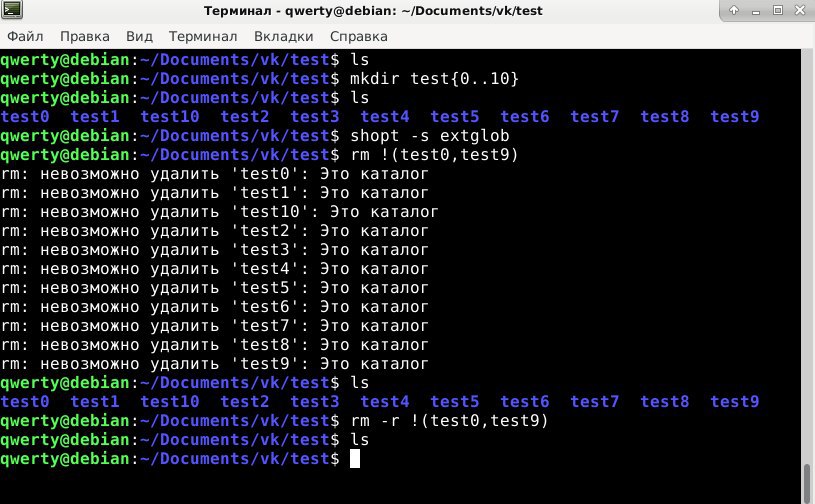Click the keep-on-top arrow window button
Screen dimensions: 815x504
click(x=734, y=10)
